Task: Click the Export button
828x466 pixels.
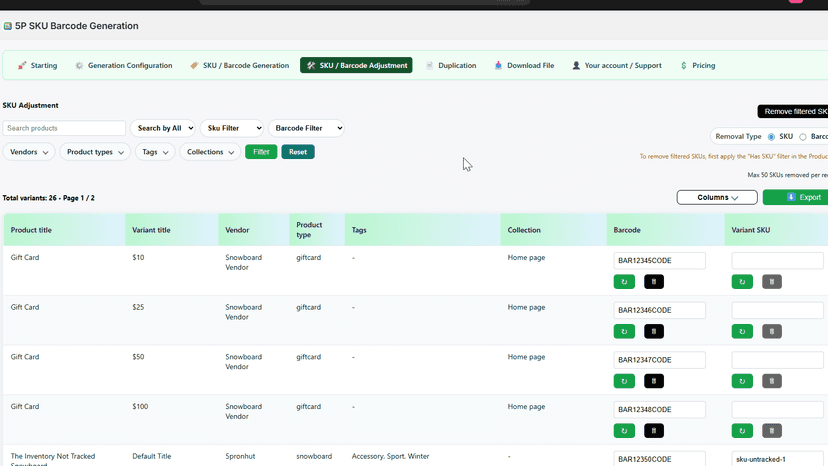Action: point(795,197)
